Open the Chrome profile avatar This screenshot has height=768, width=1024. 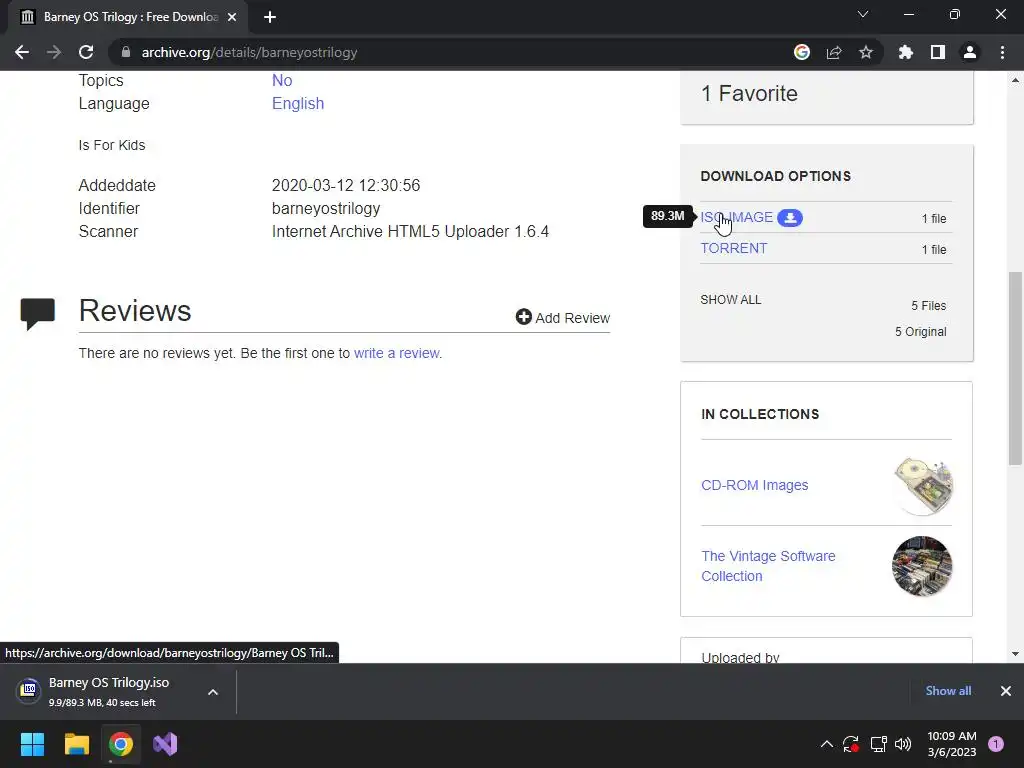pos(970,52)
